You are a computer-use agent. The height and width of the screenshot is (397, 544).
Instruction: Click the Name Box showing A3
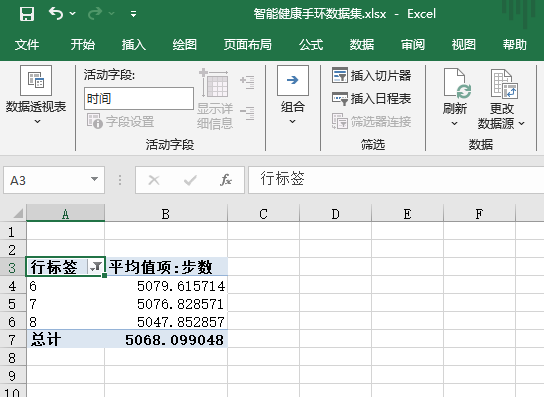coord(47,180)
